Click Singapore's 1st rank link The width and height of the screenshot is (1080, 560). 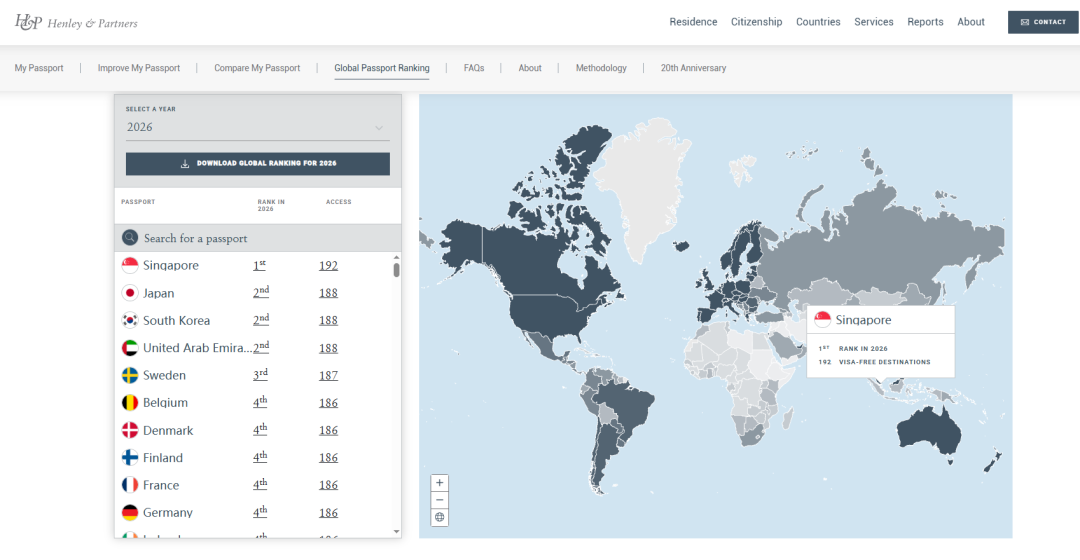pos(259,265)
